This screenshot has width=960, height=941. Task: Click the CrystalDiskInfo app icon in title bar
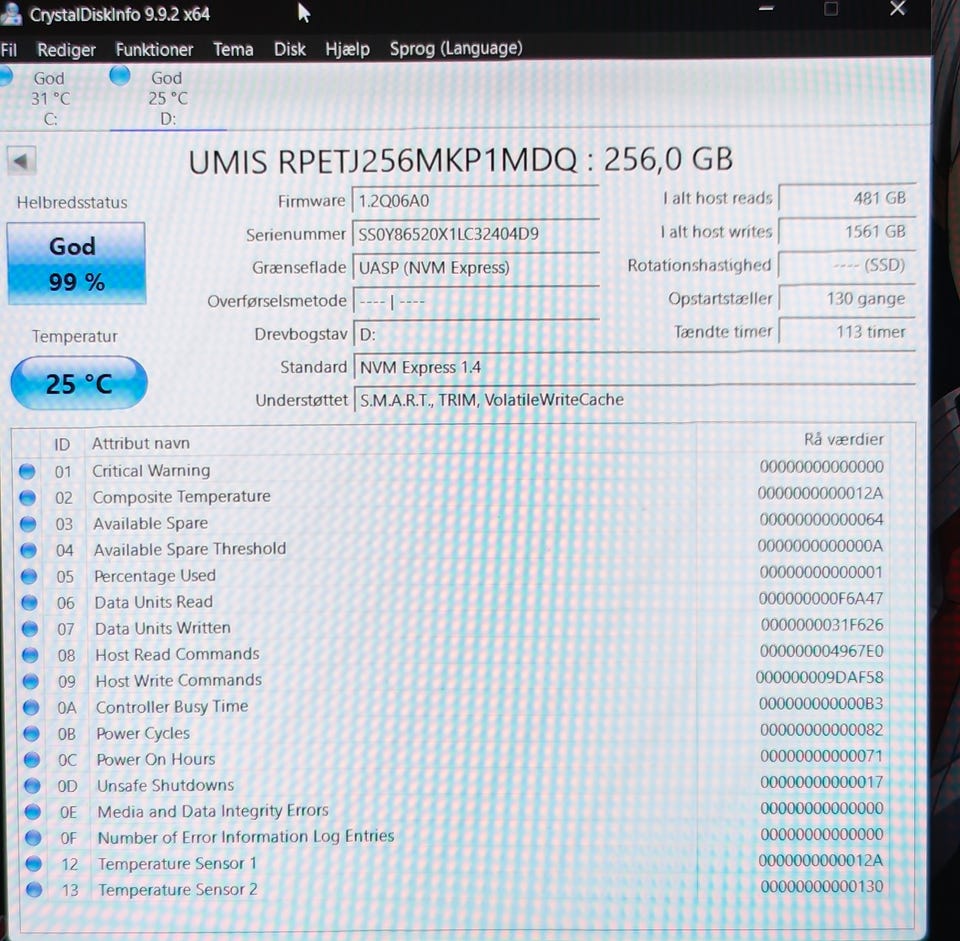(x=10, y=13)
